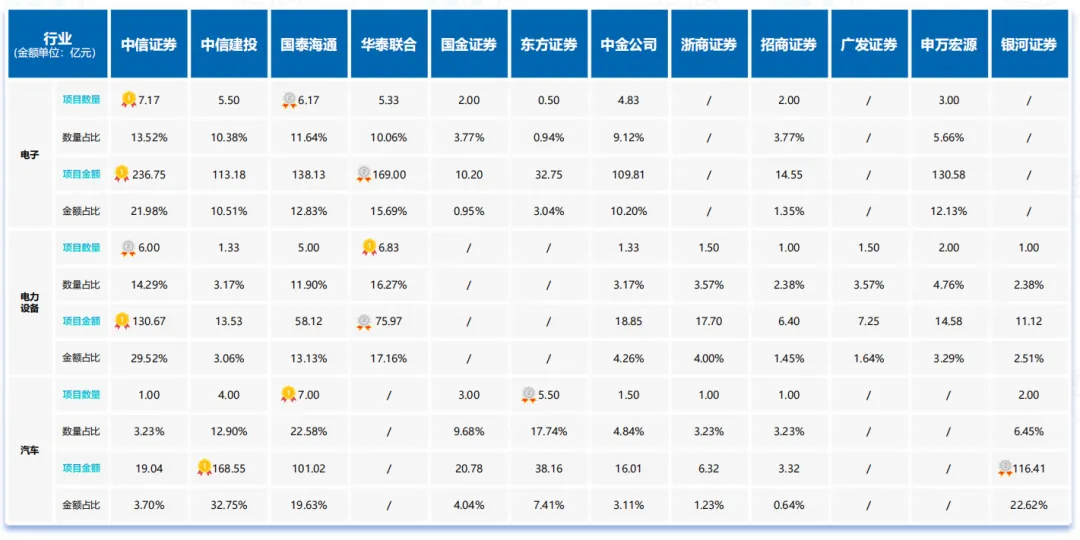The width and height of the screenshot is (1080, 540).
Task: Select the 电力设备 industry row label
Action: pyautogui.click(x=30, y=302)
